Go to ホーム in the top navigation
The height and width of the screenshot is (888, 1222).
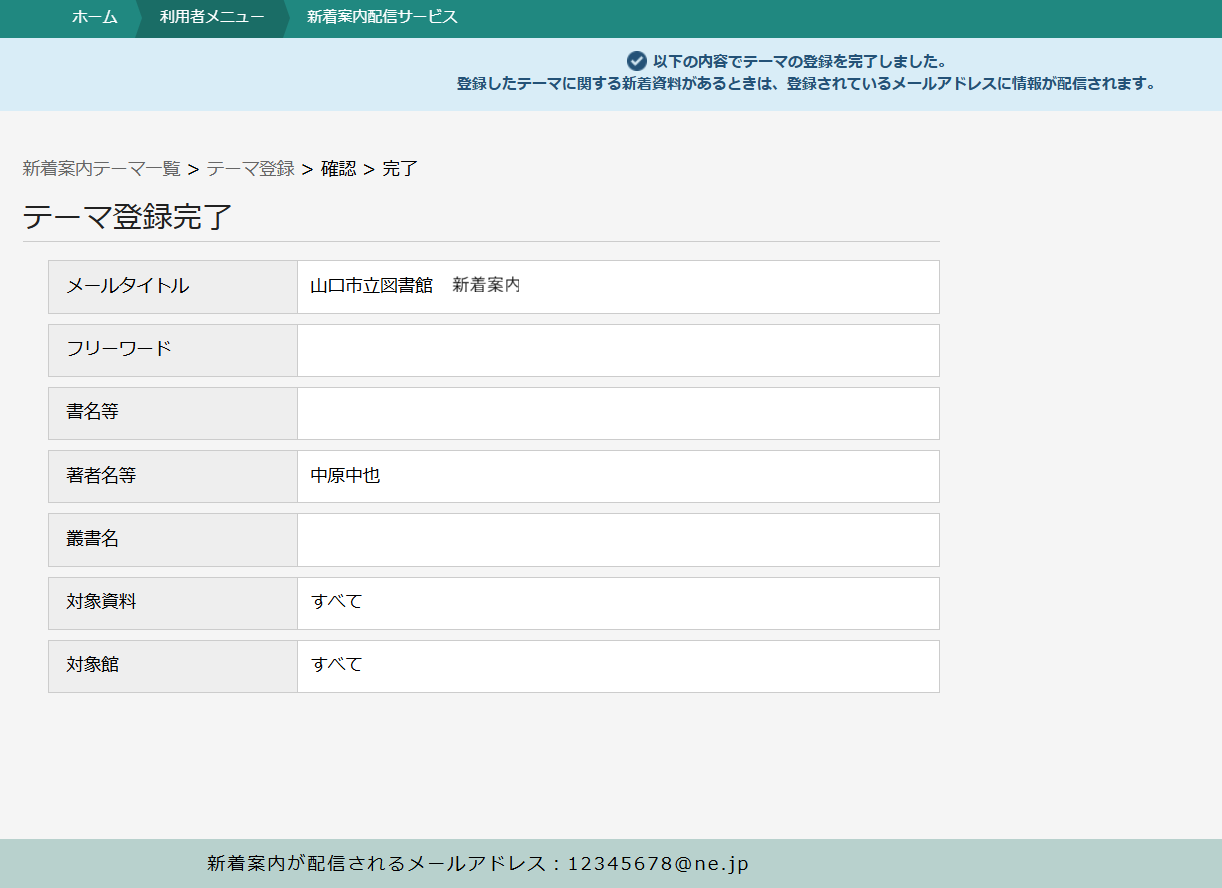[x=94, y=17]
